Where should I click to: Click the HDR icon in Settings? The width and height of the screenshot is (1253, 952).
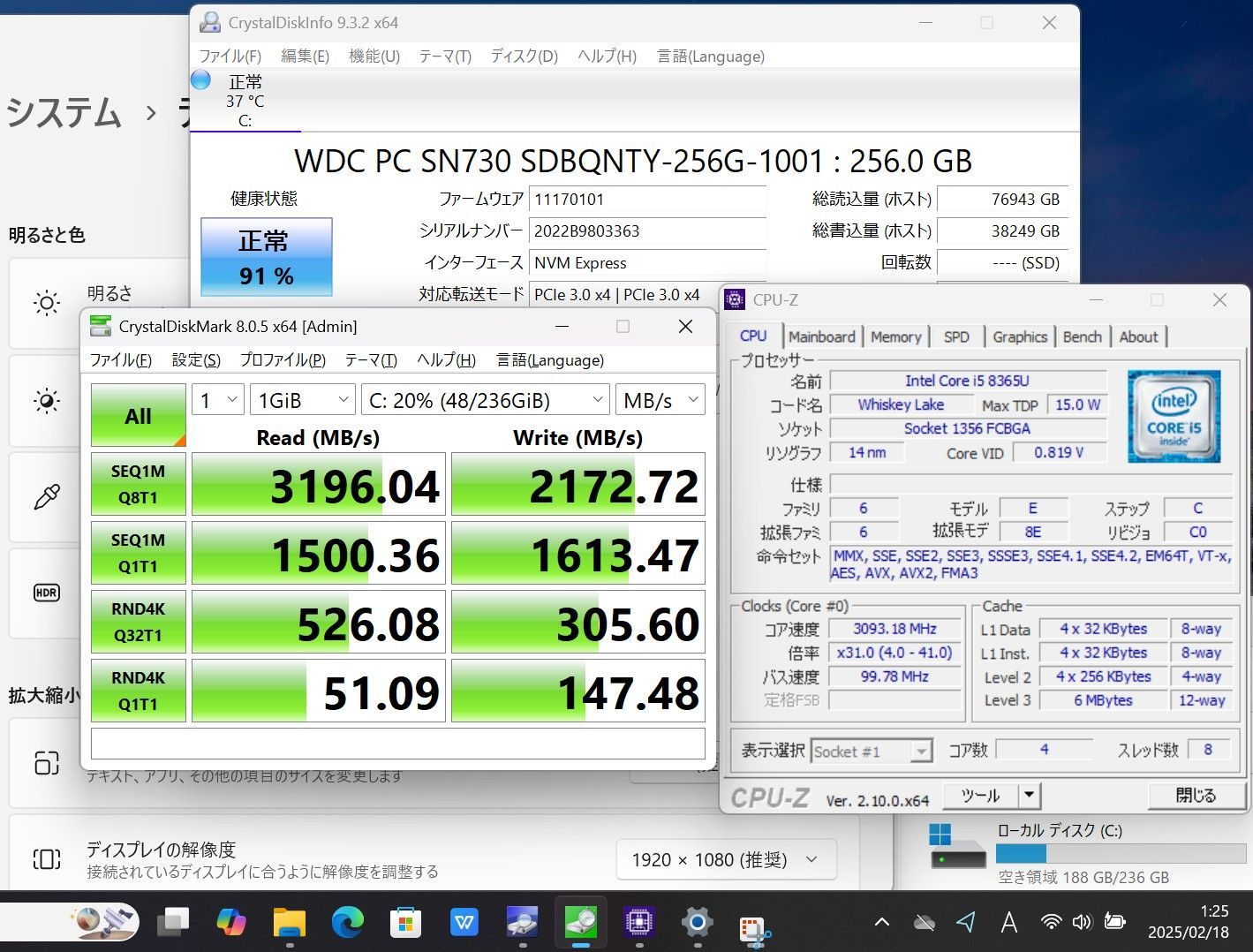point(47,593)
